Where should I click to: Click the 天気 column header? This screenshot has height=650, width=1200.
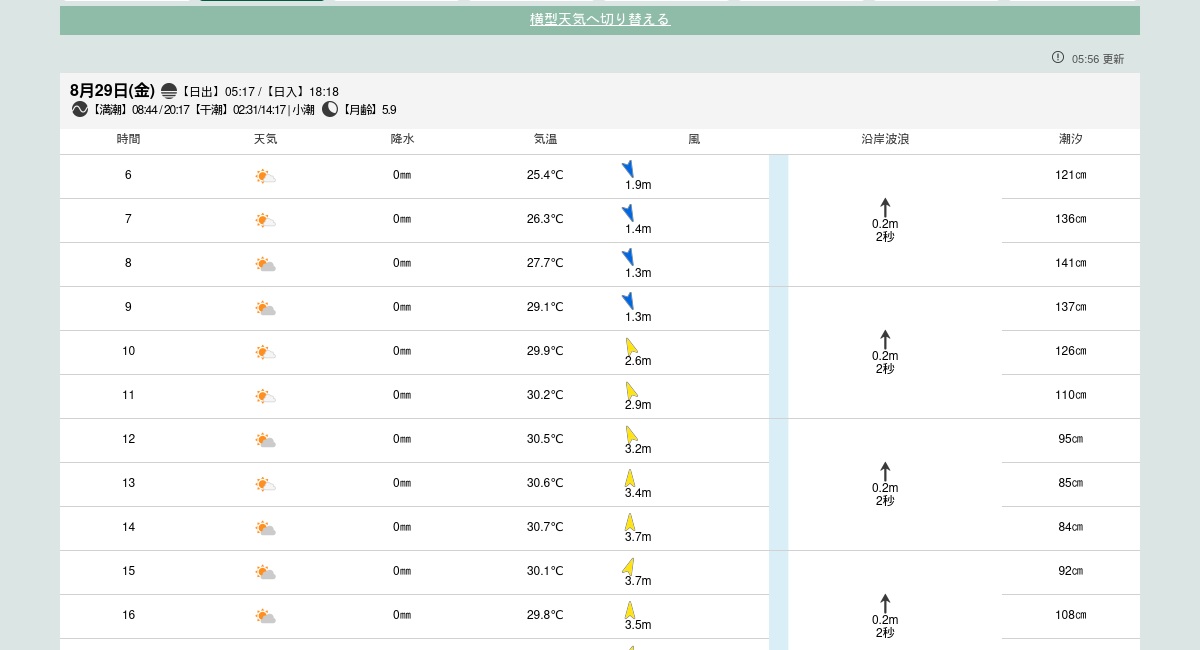(x=265, y=139)
